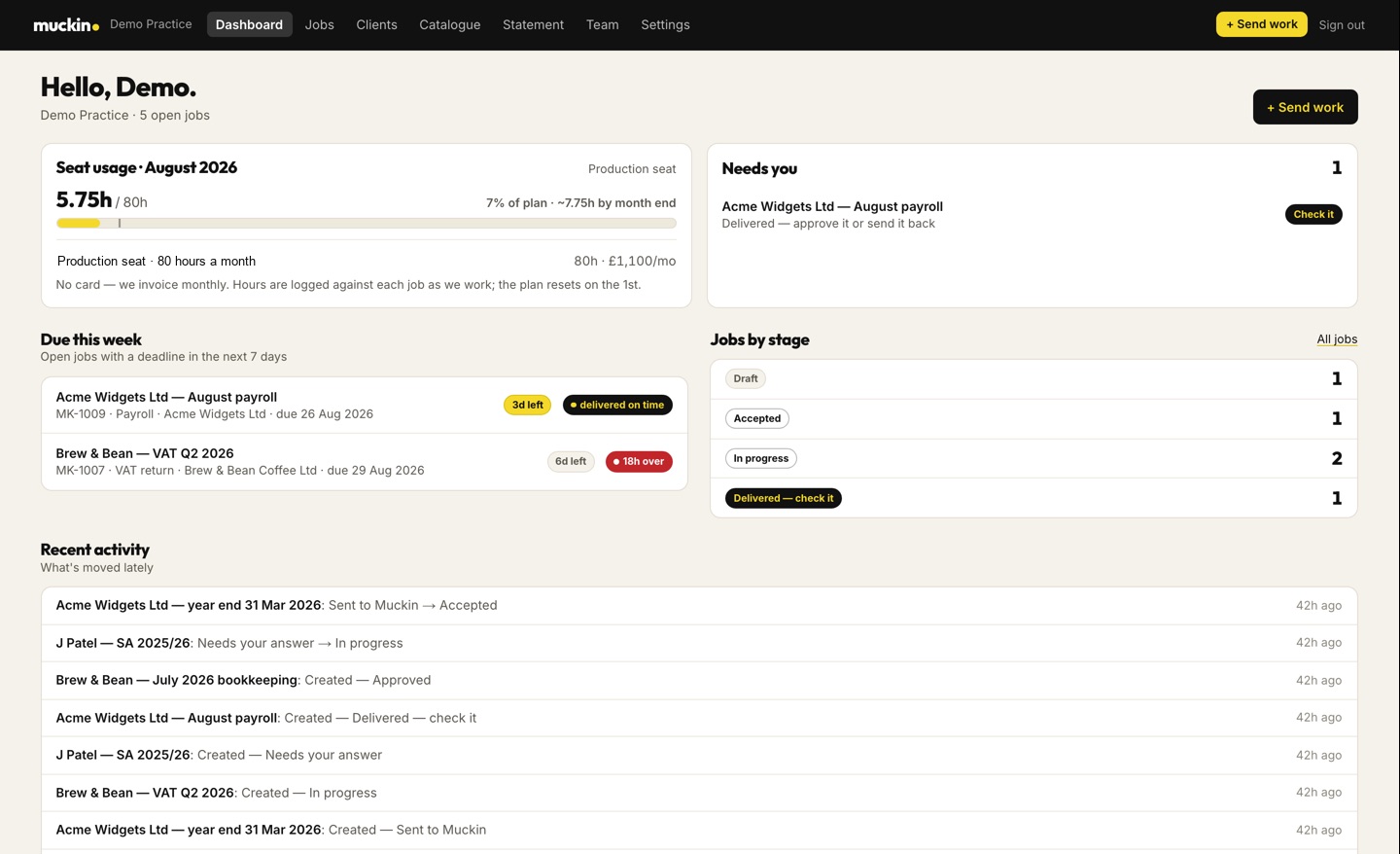Click the Production seat label at top right
This screenshot has width=1400, height=854.
pos(632,169)
